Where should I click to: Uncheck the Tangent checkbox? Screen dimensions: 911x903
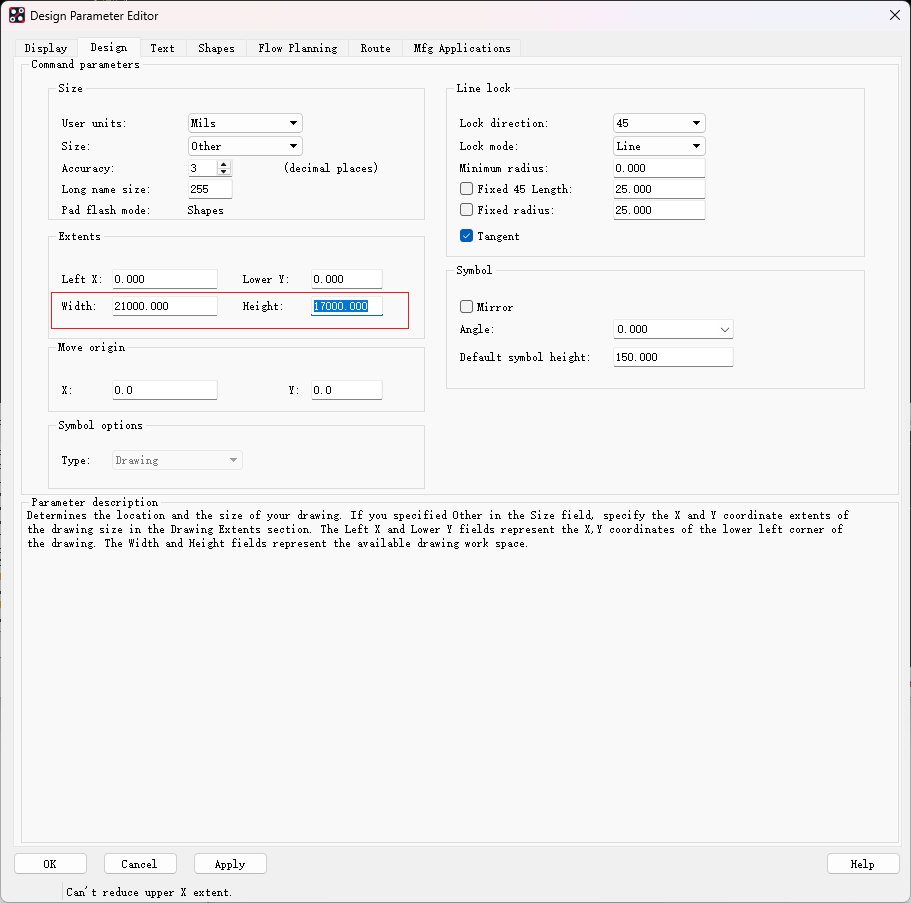click(466, 236)
